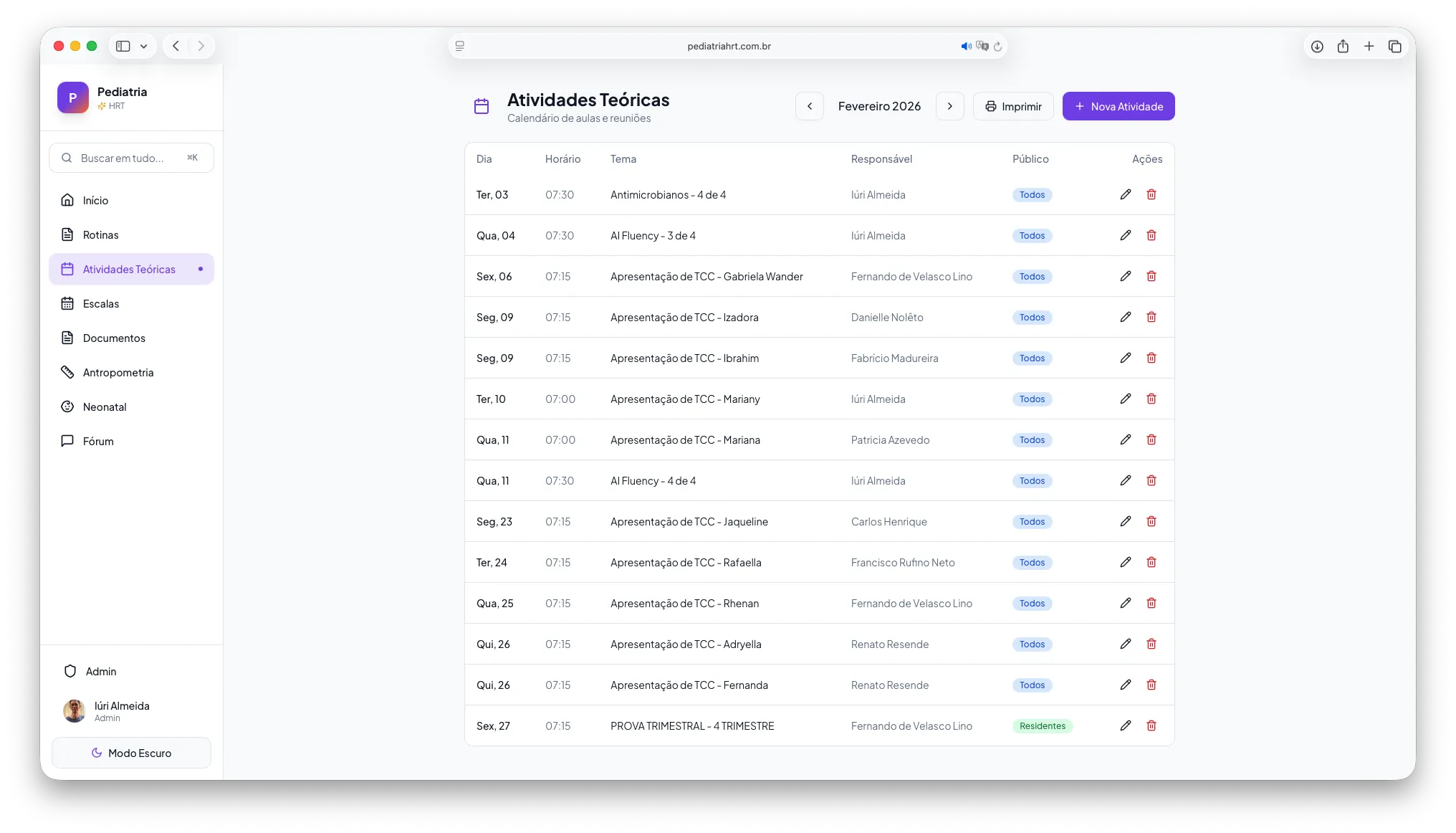Expand the sidebar options dropdown chevron
The width and height of the screenshot is (1456, 833).
(143, 46)
